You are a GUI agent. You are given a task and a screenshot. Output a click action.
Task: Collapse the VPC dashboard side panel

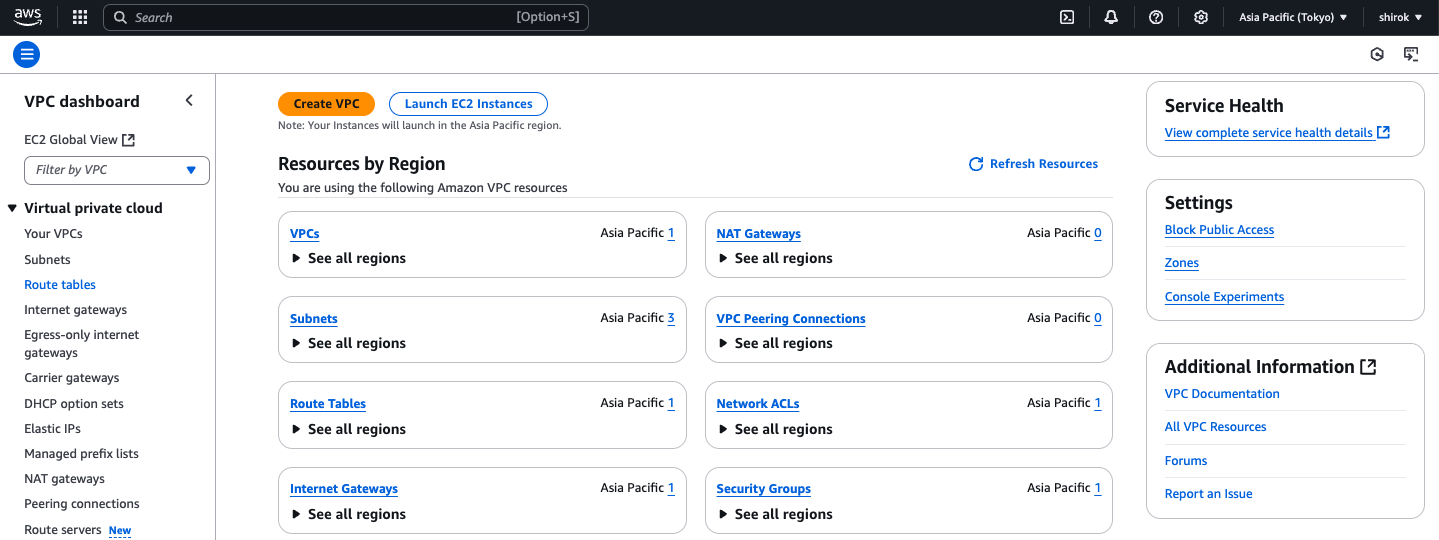click(x=189, y=101)
